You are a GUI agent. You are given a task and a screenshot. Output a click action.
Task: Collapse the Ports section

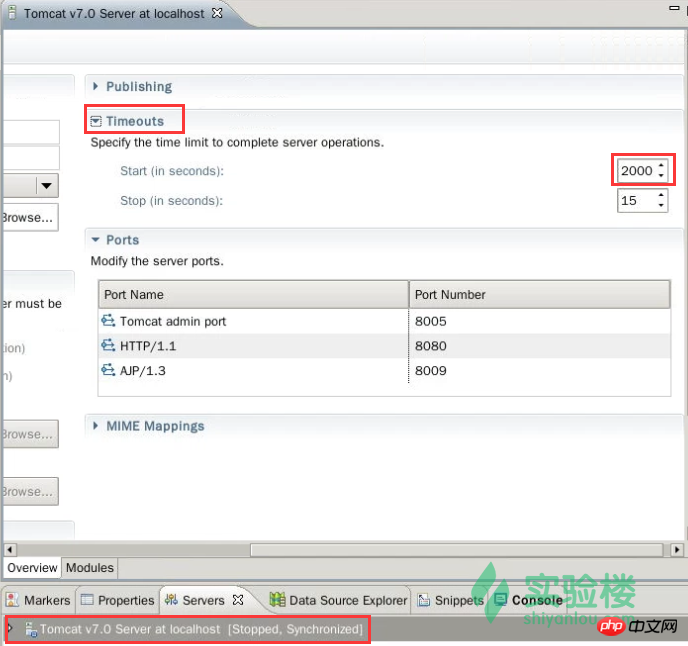pos(96,240)
